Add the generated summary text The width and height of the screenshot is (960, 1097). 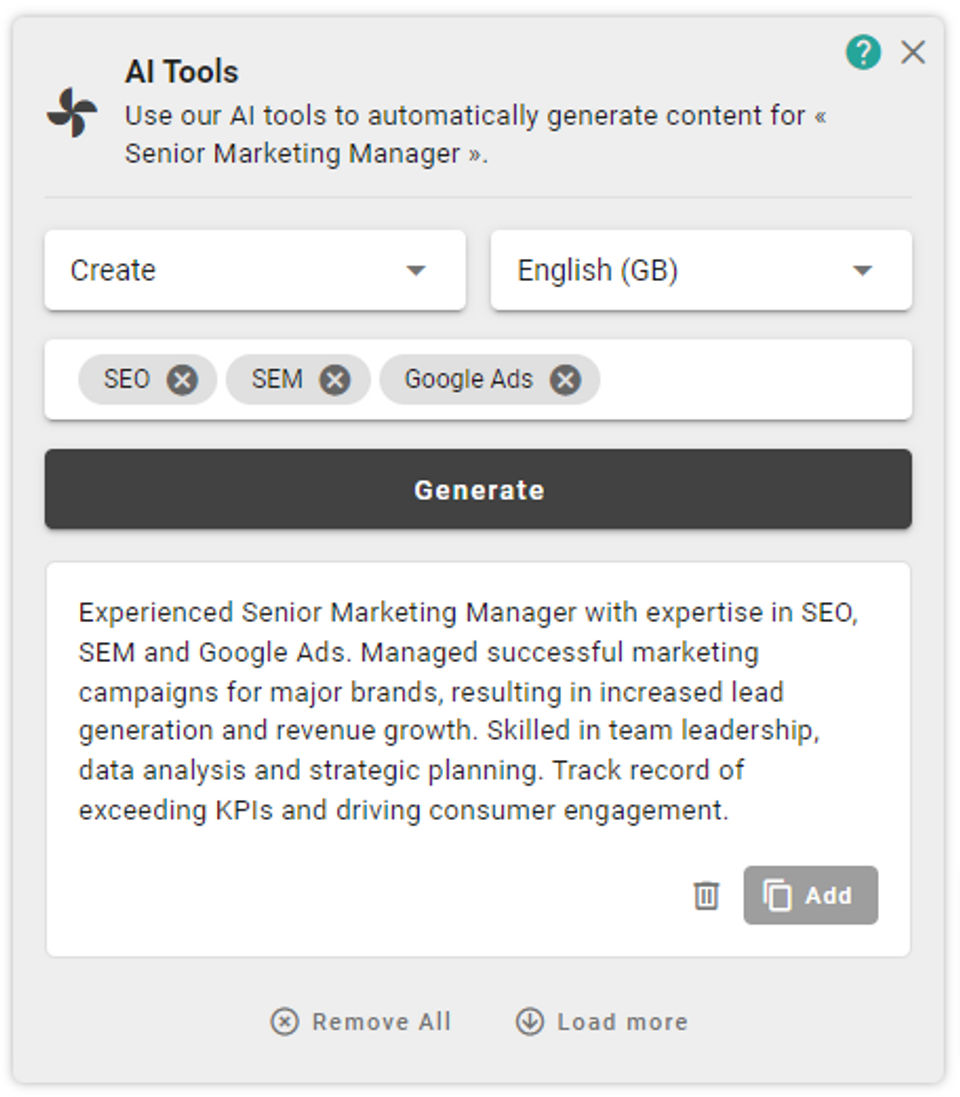[810, 895]
